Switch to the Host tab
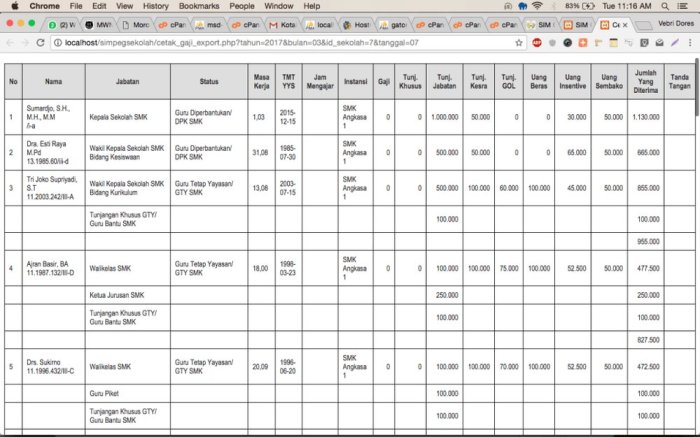The image size is (700, 437). [x=356, y=25]
